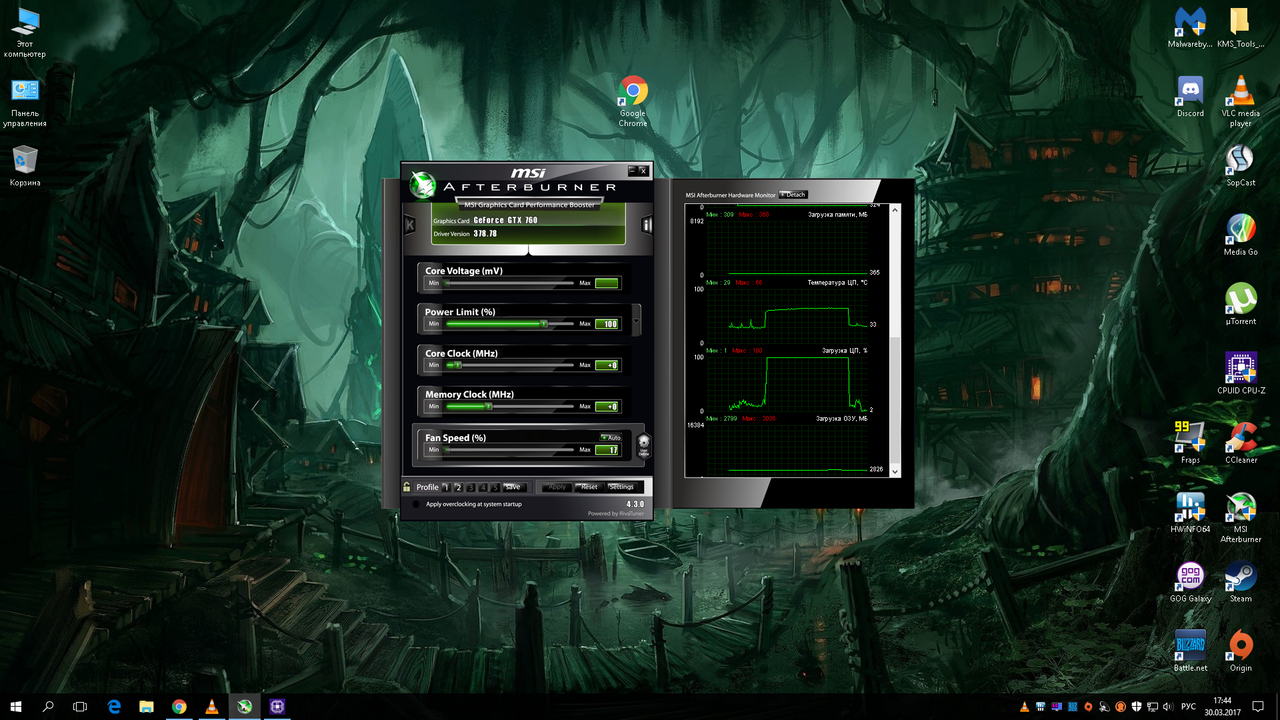Open the Google Chrome desktop shortcut
This screenshot has height=720, width=1280.
(x=633, y=102)
